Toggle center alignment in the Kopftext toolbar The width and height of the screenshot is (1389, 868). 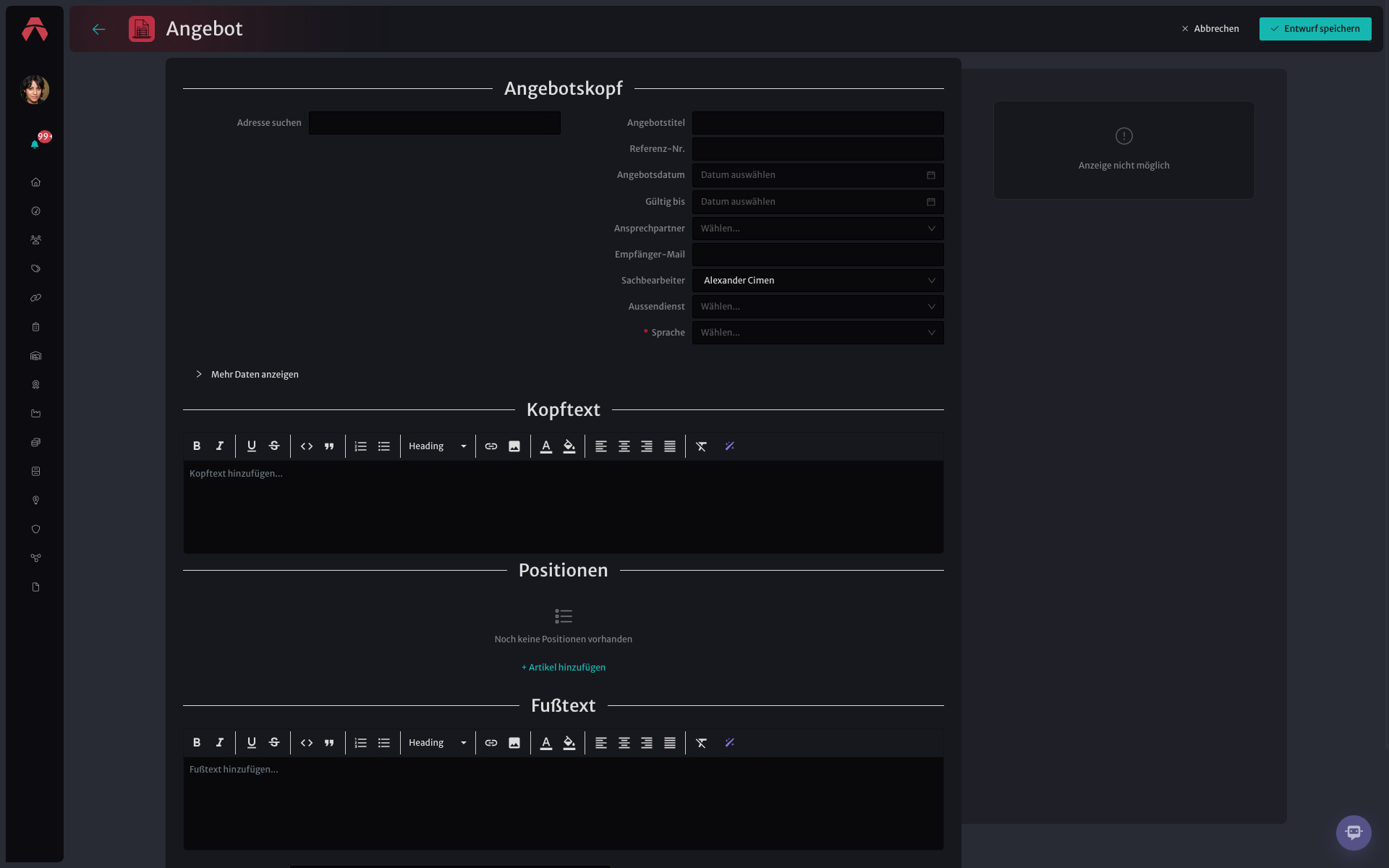click(624, 446)
